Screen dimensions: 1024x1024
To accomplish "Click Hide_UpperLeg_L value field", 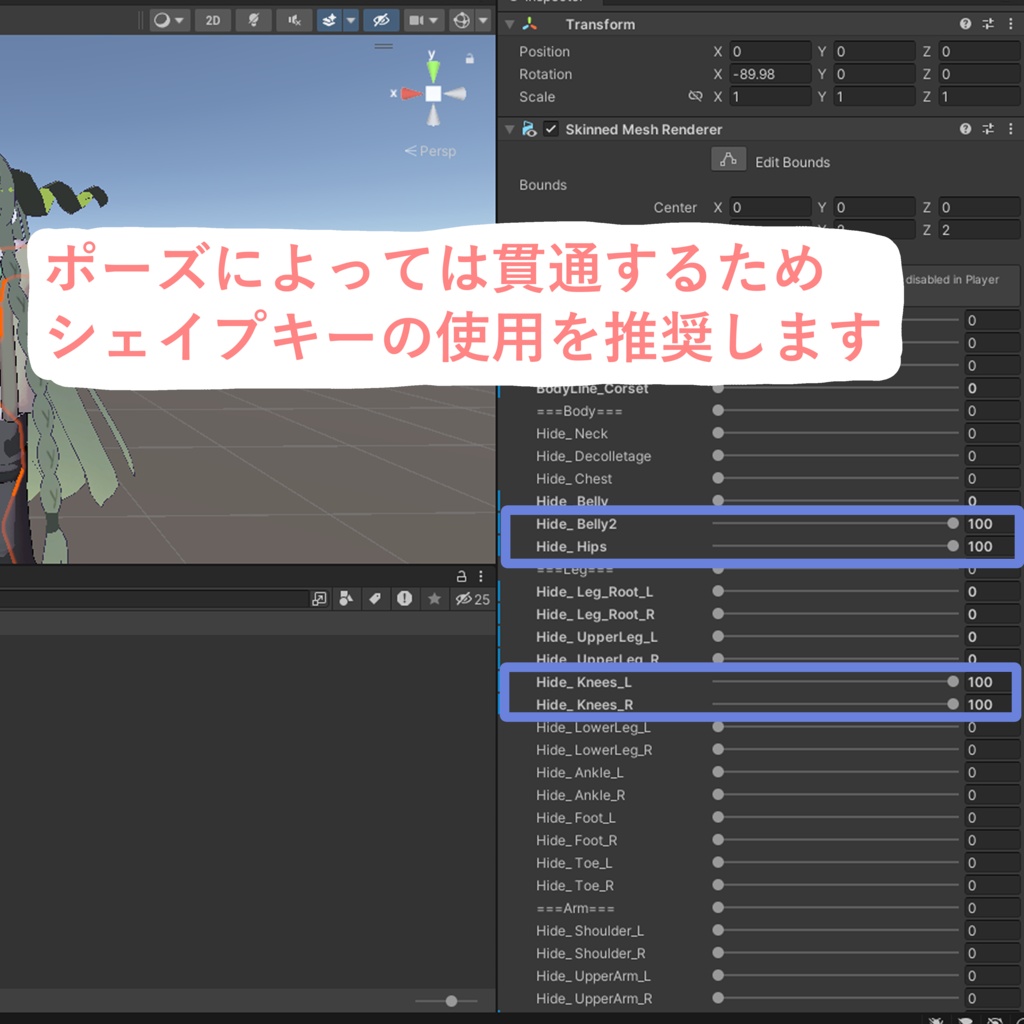I will pyautogui.click(x=993, y=637).
